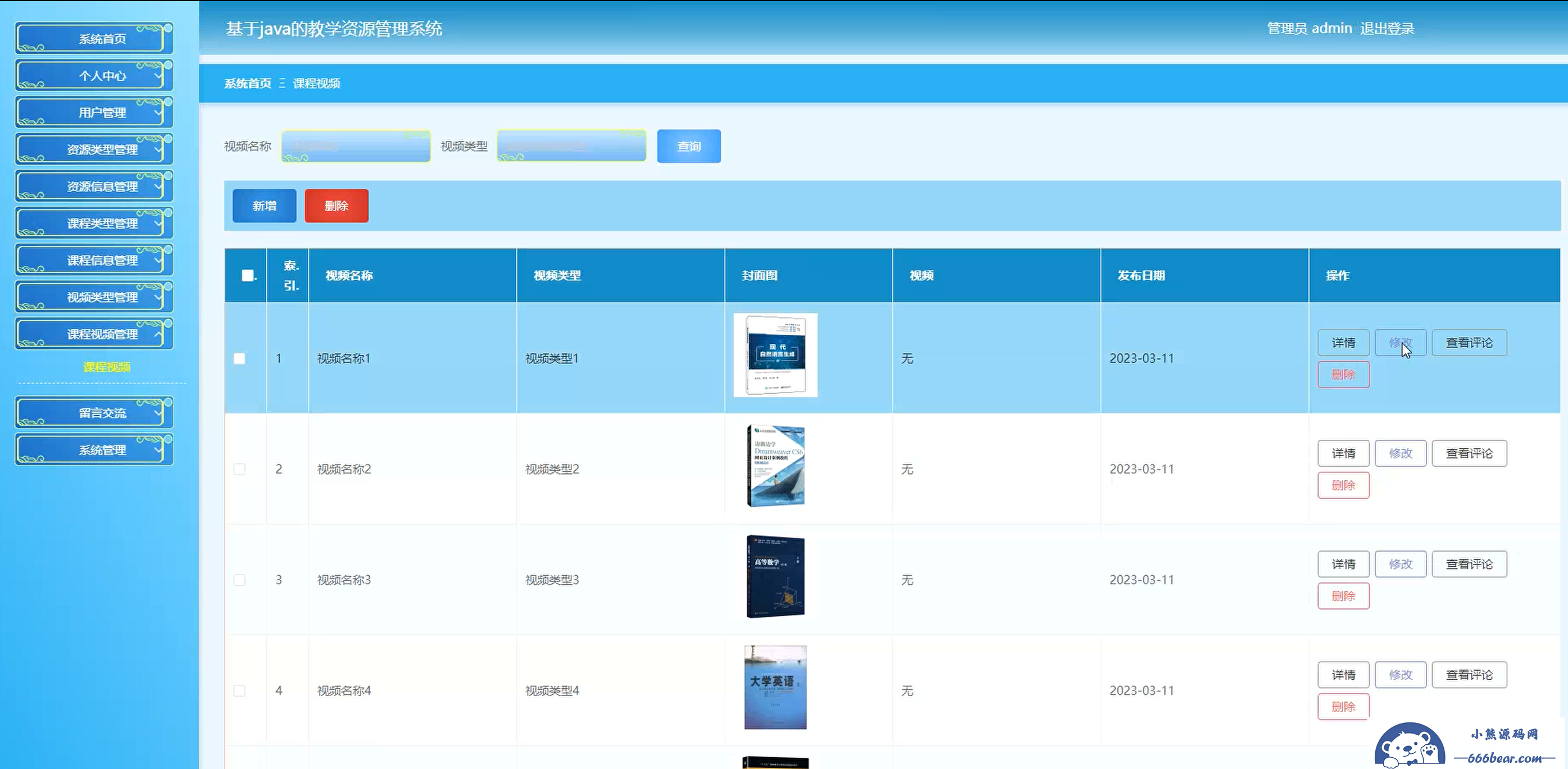The image size is (1568, 769).
Task: Expand the 课程信息管理 sidebar menu
Action: (x=94, y=261)
